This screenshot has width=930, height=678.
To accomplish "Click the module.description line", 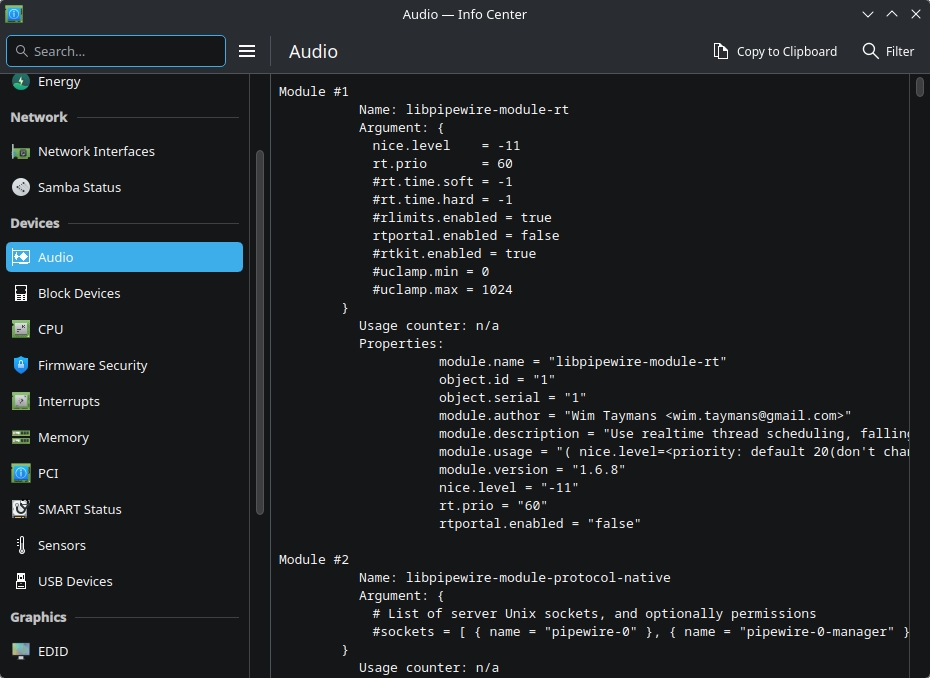I will (674, 434).
